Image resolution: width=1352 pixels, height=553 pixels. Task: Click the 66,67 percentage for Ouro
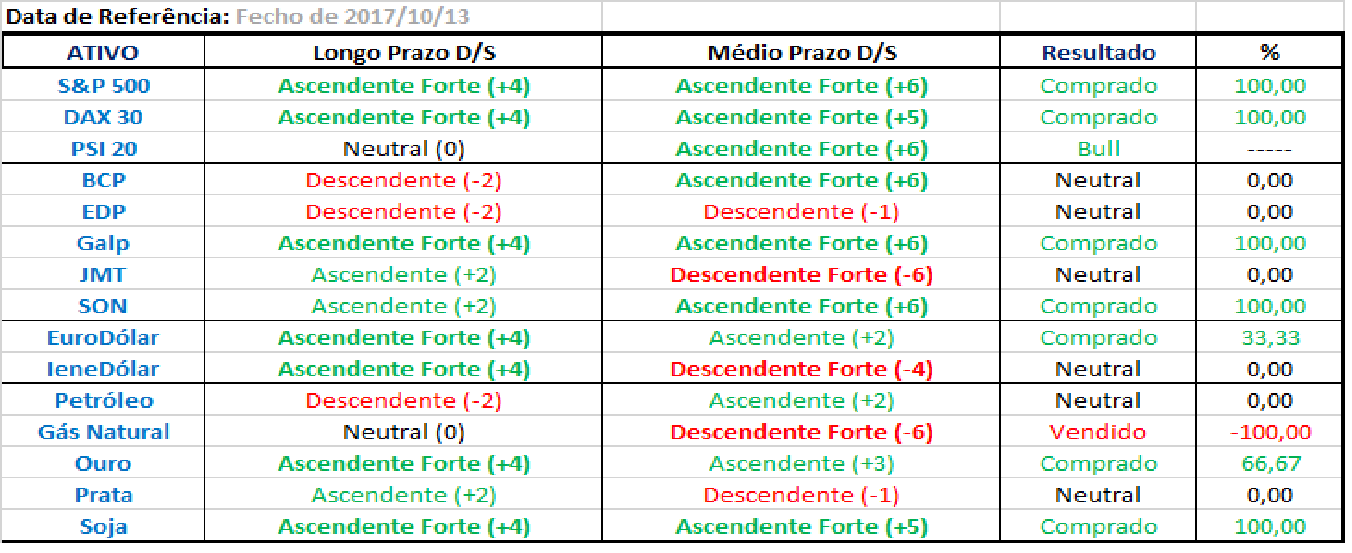tap(1270, 464)
